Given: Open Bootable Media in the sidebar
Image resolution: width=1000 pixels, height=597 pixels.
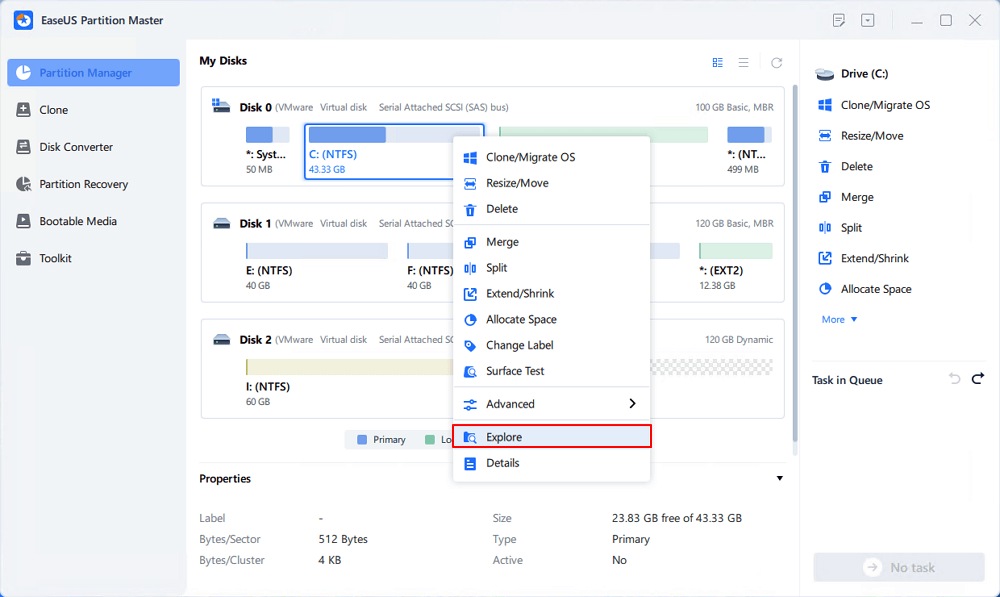Looking at the screenshot, I should pos(78,221).
